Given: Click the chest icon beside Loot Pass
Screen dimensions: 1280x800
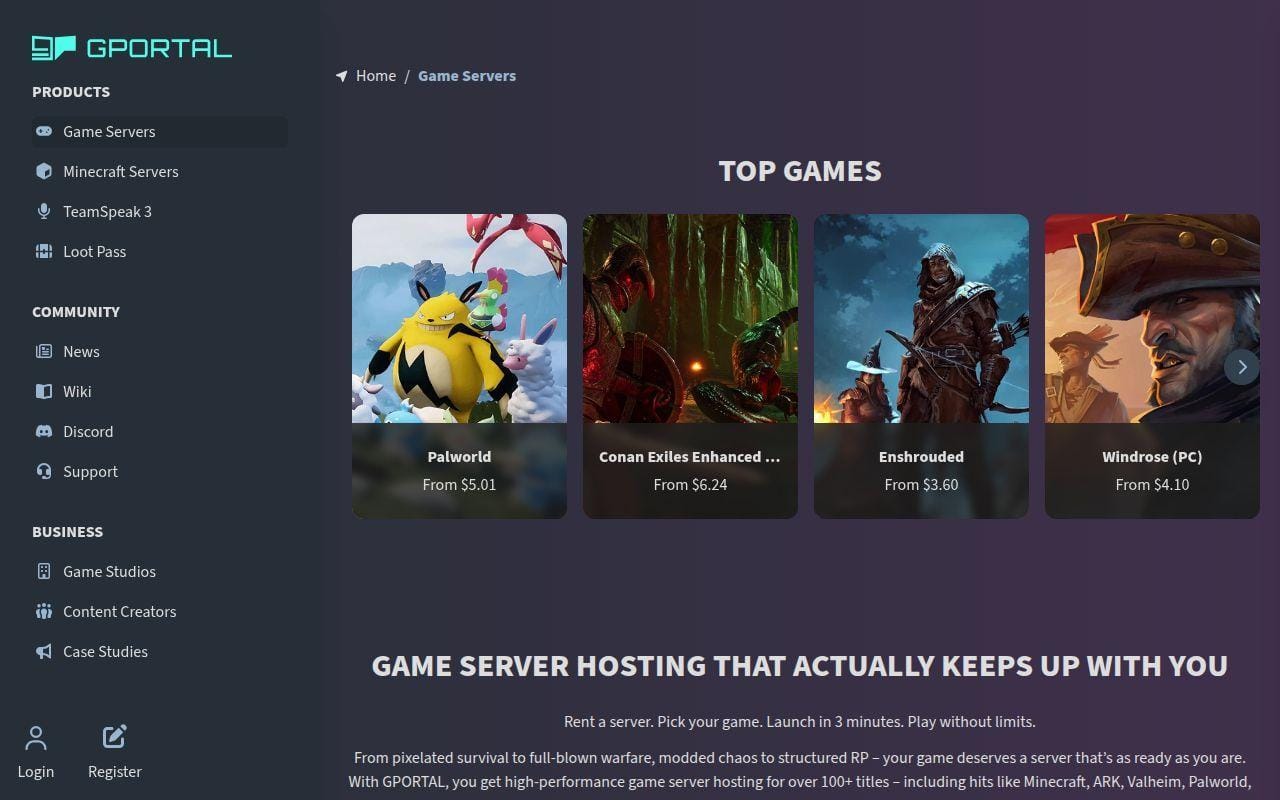Looking at the screenshot, I should click(44, 251).
